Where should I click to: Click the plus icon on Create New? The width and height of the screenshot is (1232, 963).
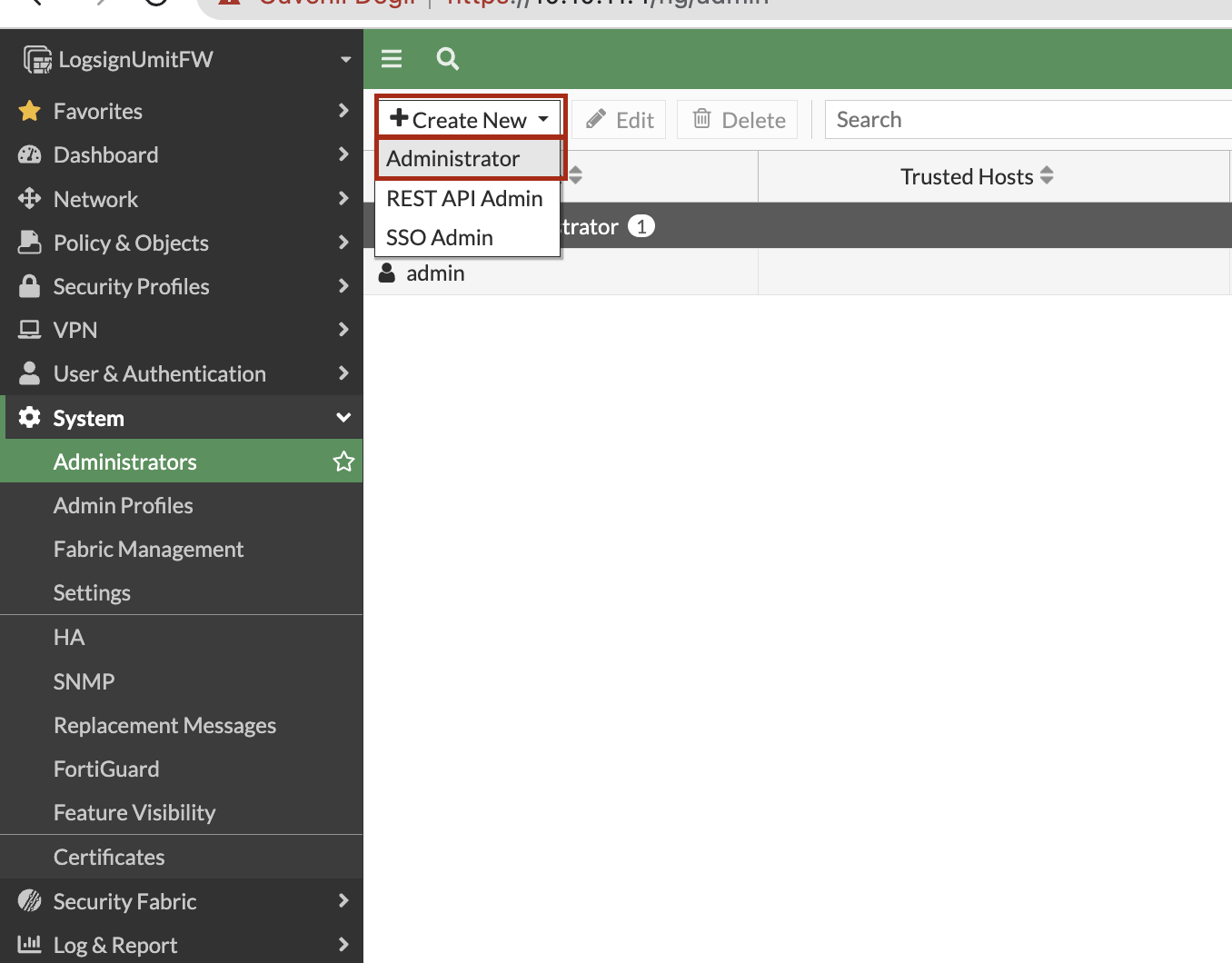[x=399, y=118]
